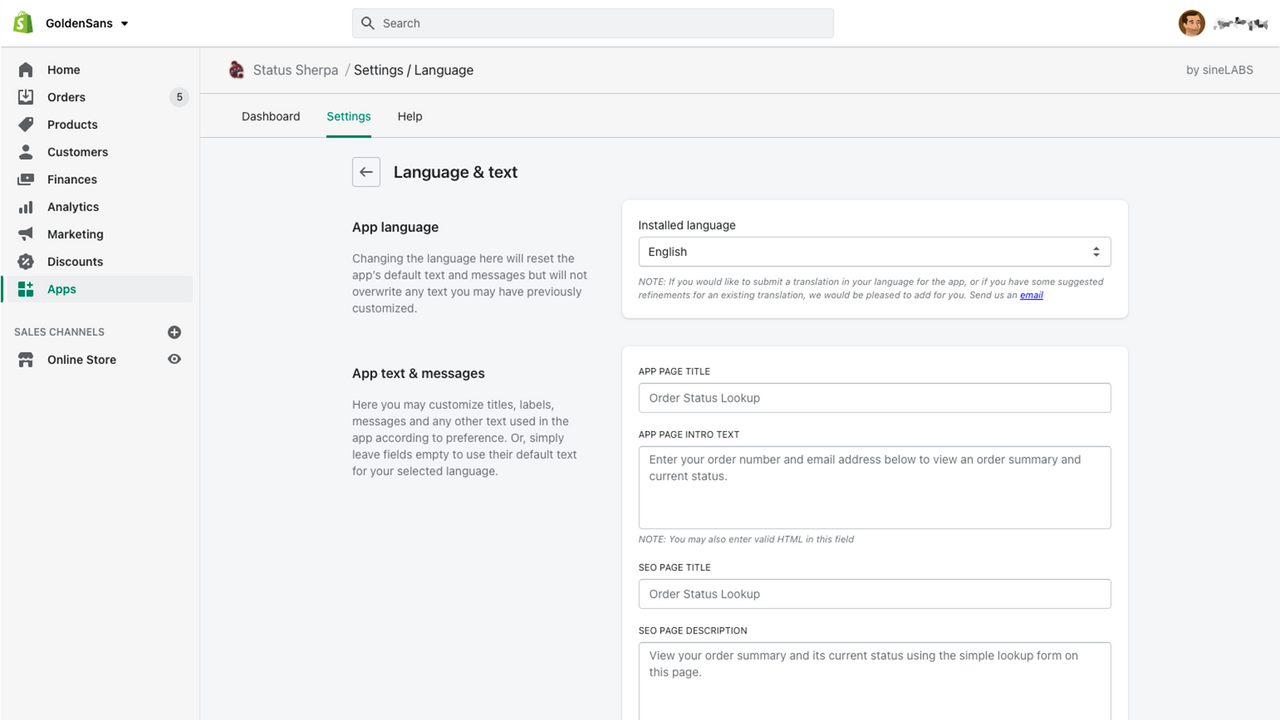Click the SEO Page Title field
Screen dimensions: 1280x720
point(874,594)
